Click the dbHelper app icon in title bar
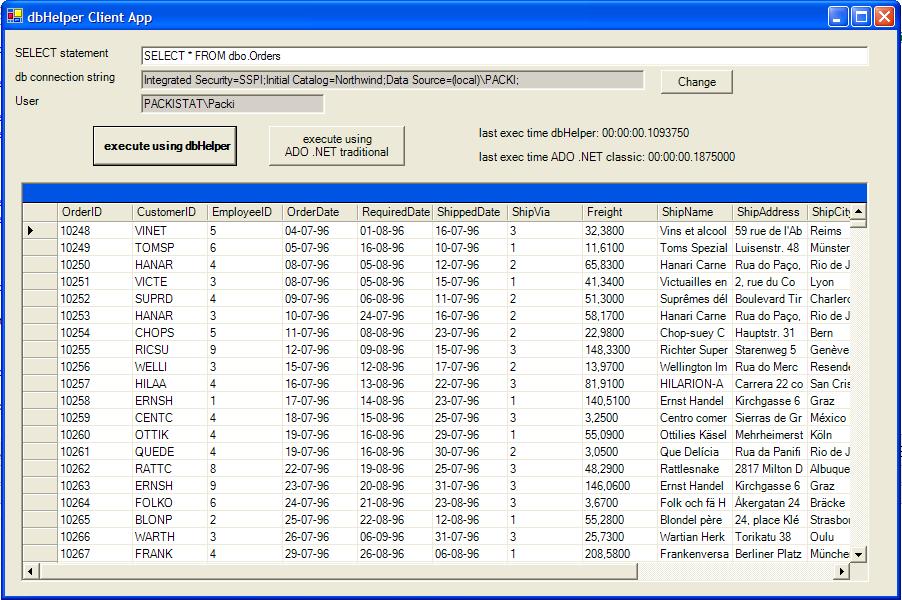 [x=14, y=16]
